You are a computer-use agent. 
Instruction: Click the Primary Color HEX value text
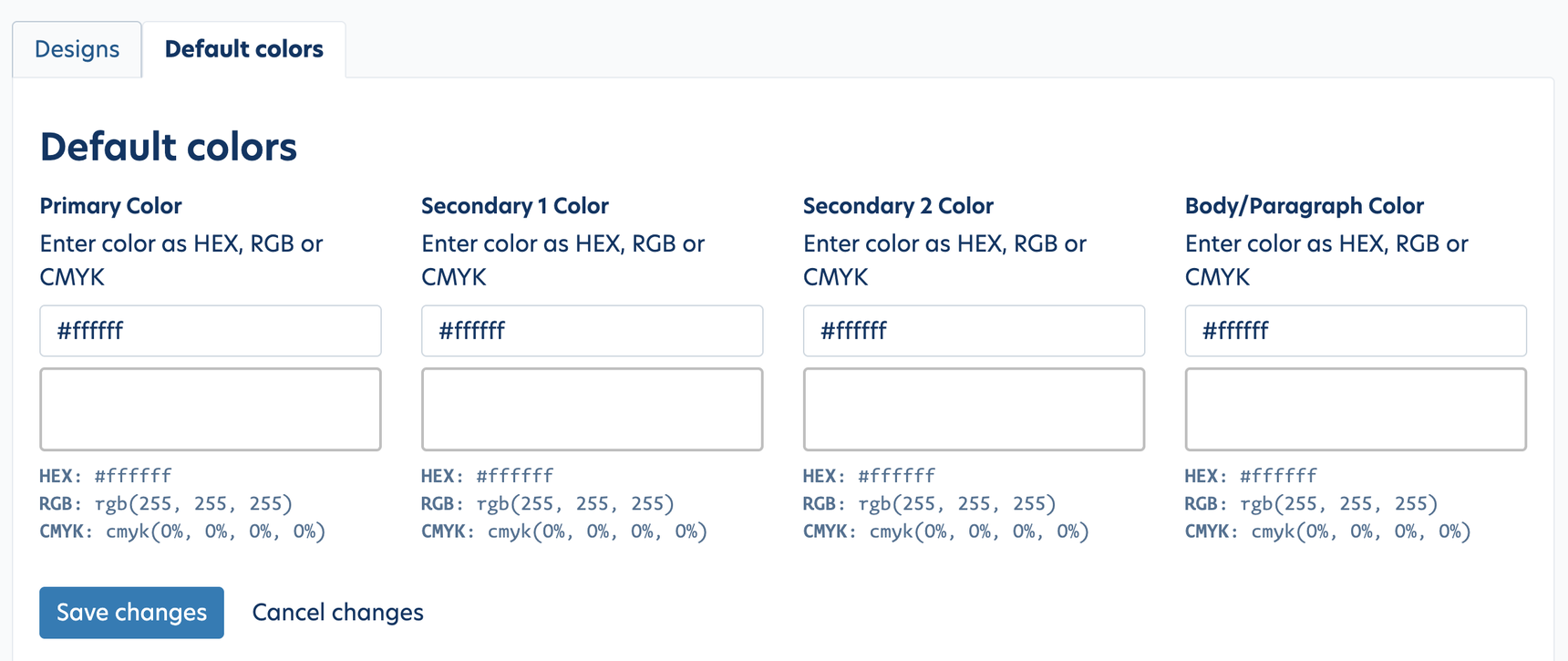coord(133,476)
